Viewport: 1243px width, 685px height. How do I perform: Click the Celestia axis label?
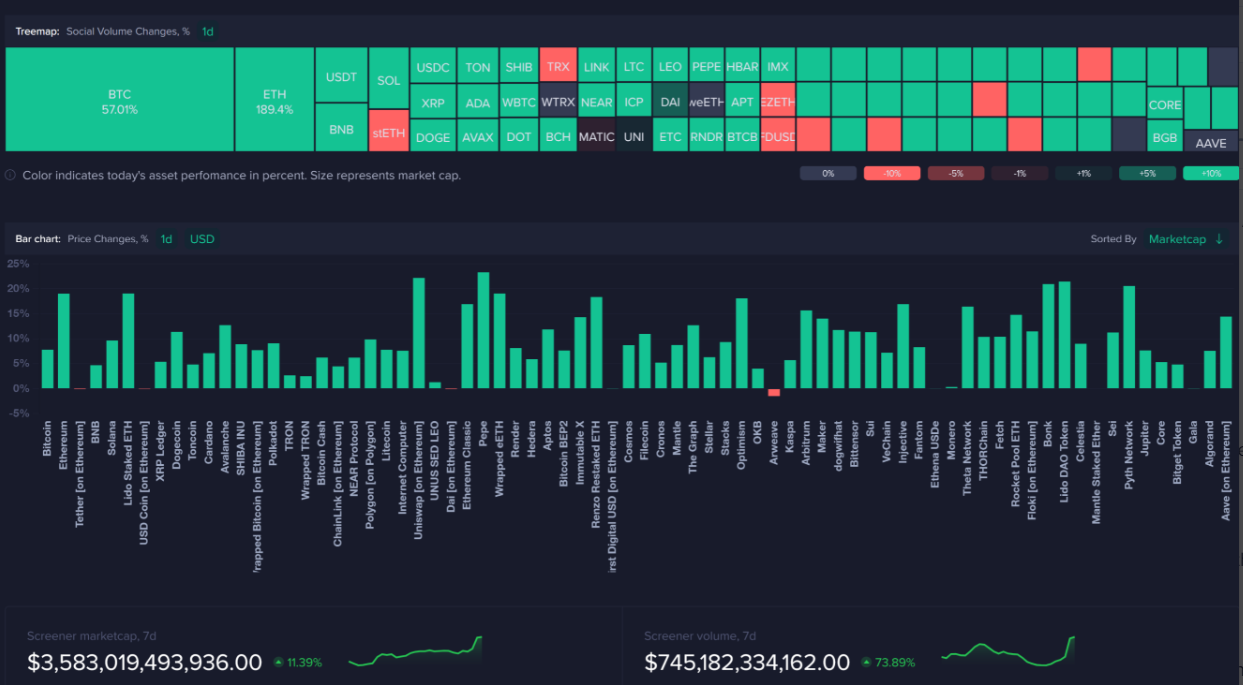1081,442
